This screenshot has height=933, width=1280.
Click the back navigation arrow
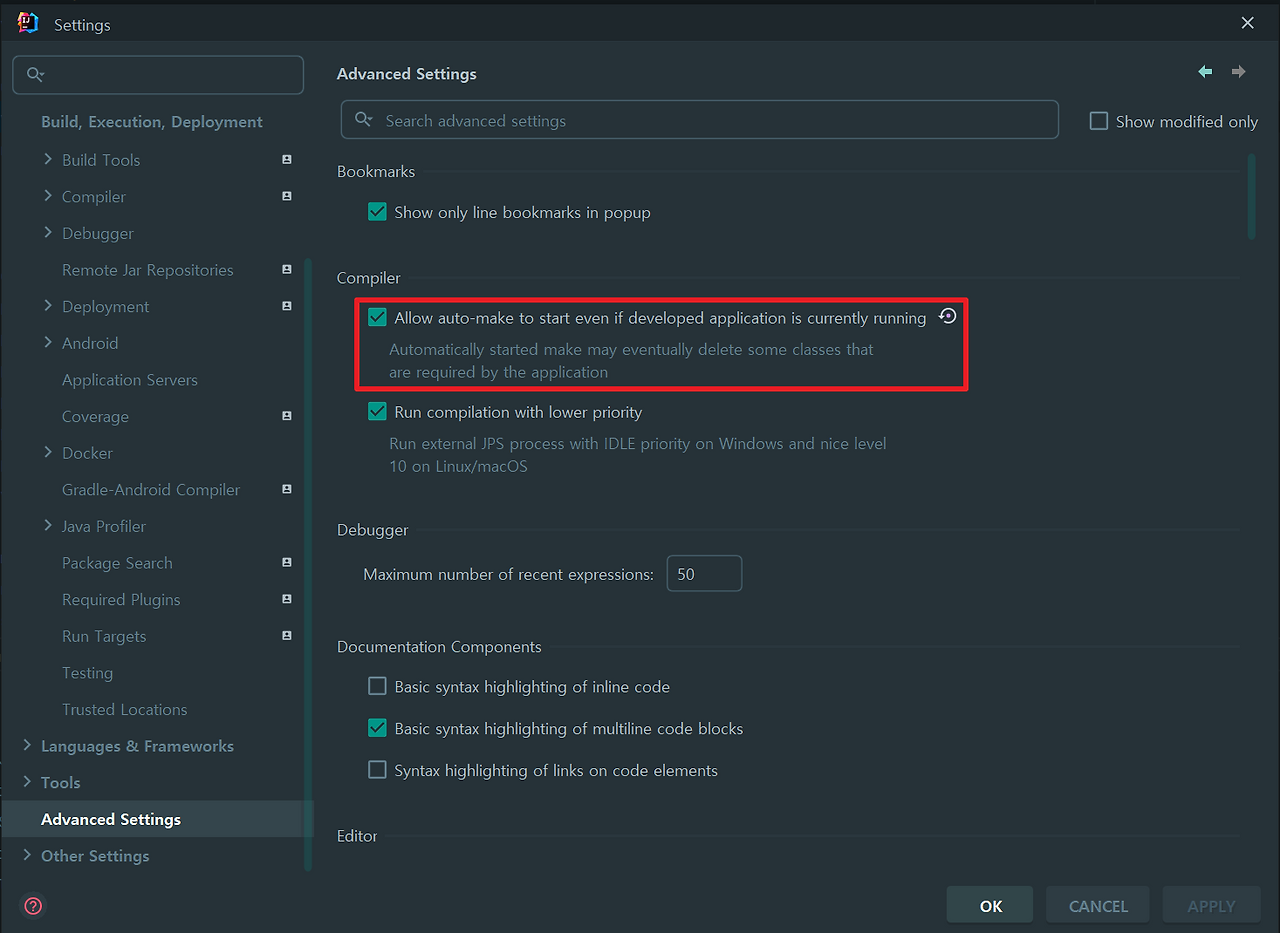point(1204,72)
